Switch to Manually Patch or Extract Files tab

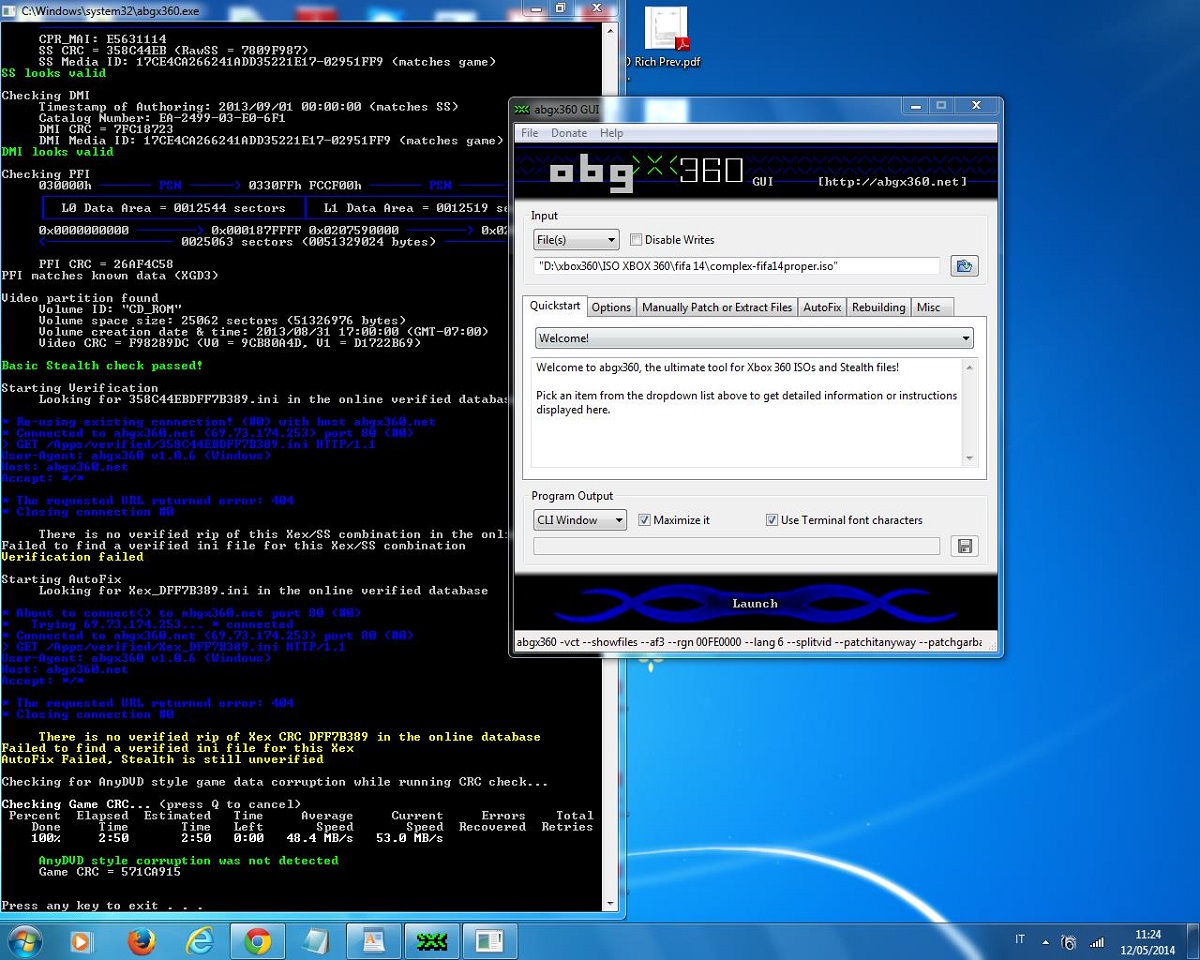(x=717, y=308)
